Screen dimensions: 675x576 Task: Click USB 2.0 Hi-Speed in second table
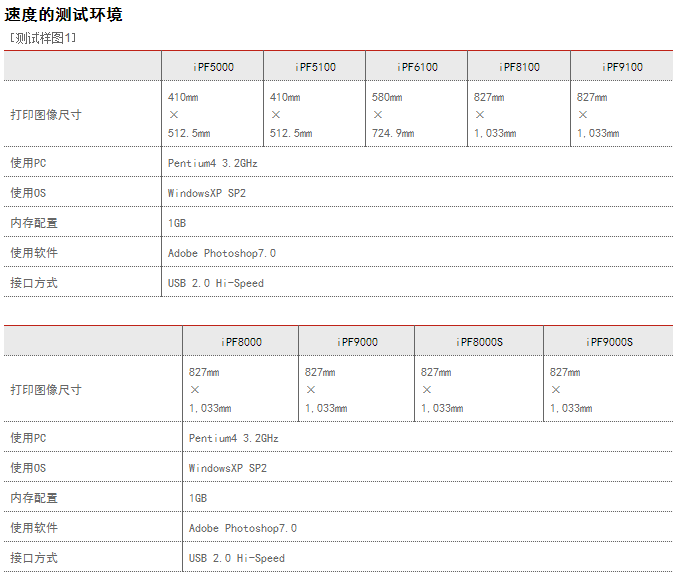tap(237, 558)
